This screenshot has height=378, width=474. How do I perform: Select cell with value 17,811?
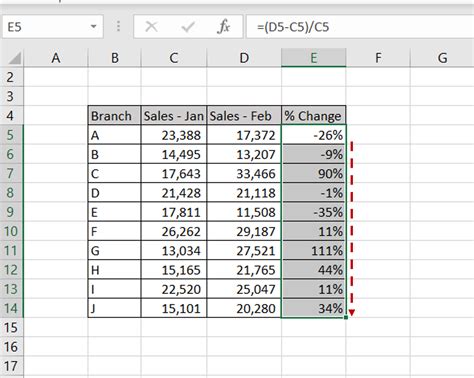174,212
